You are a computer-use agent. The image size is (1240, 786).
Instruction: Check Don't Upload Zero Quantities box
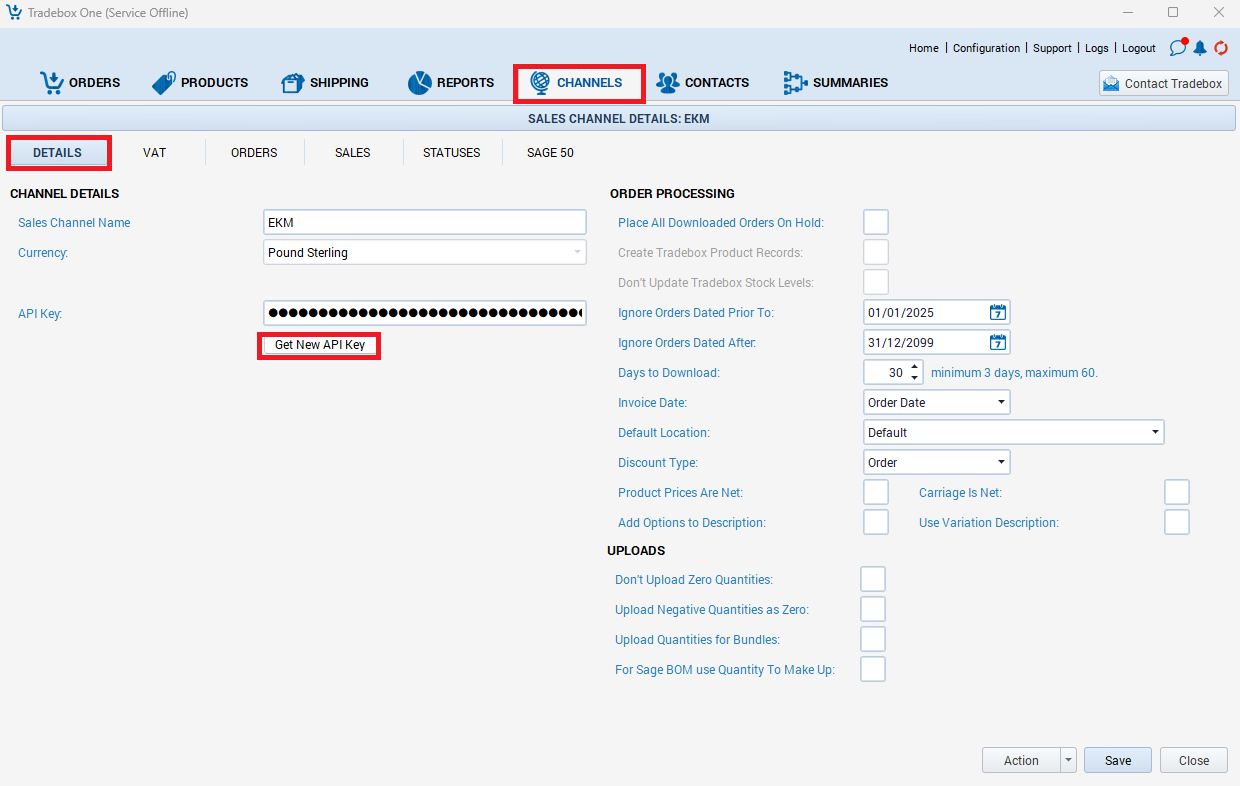coord(873,580)
